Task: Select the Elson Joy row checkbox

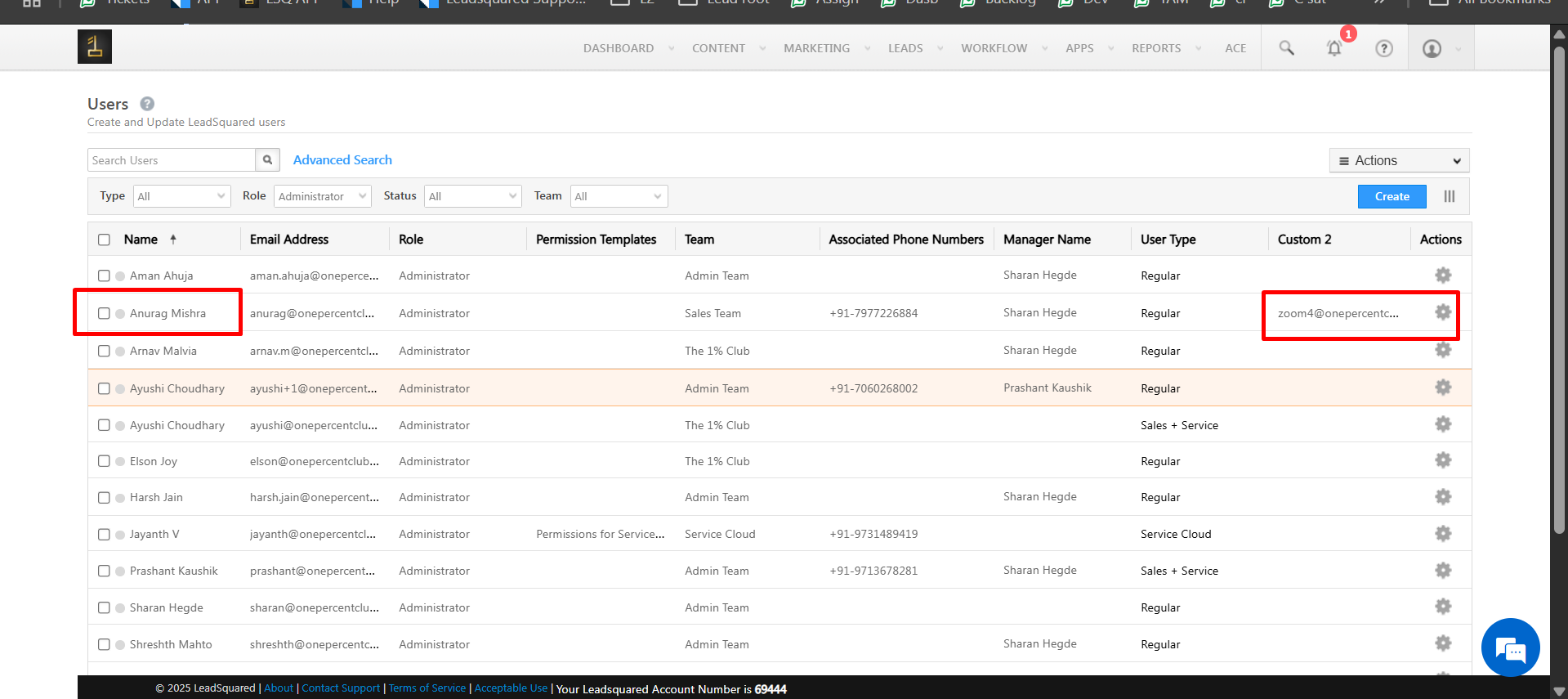Action: [104, 461]
